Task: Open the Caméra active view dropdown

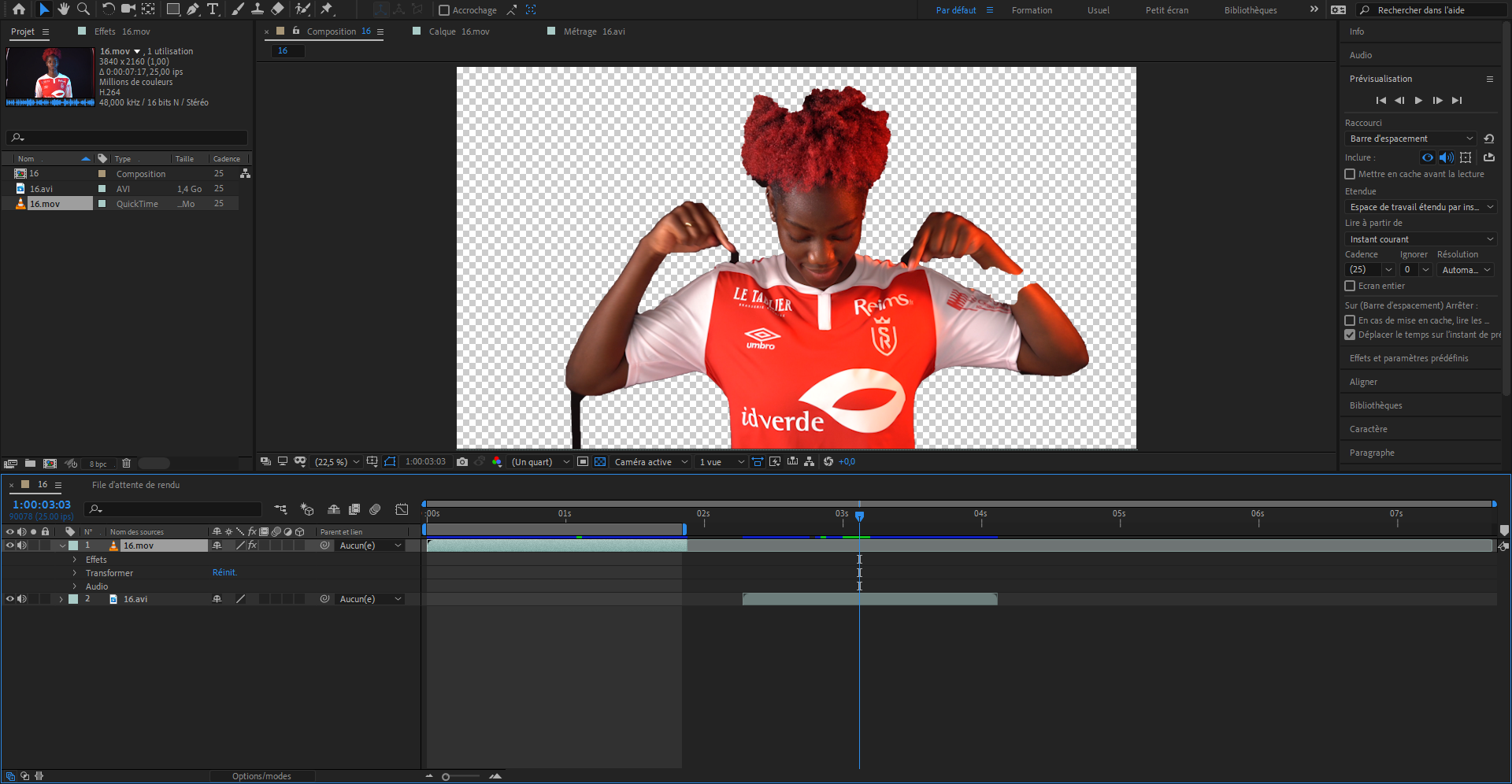Action: coord(650,462)
